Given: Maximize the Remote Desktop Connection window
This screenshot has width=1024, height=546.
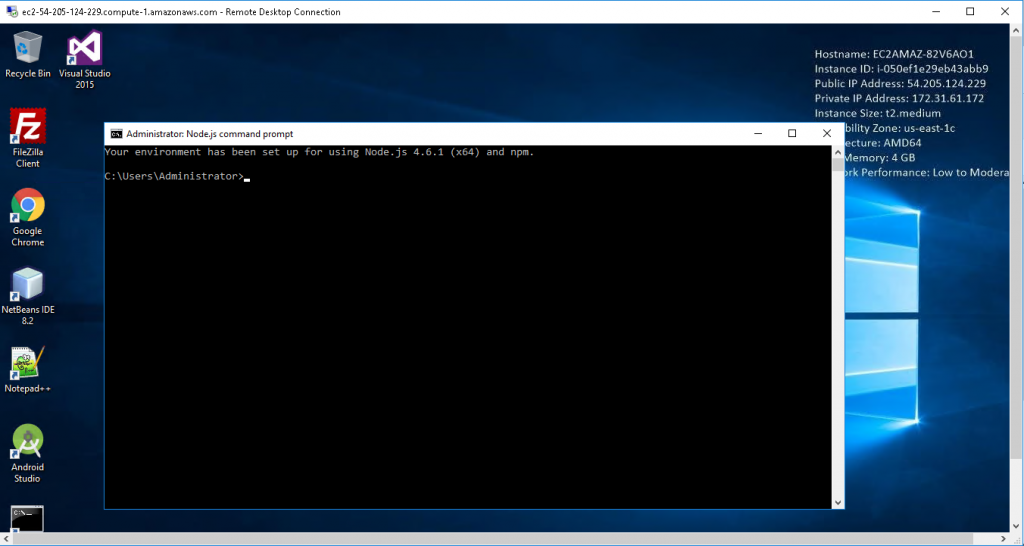Looking at the screenshot, I should click(x=969, y=12).
